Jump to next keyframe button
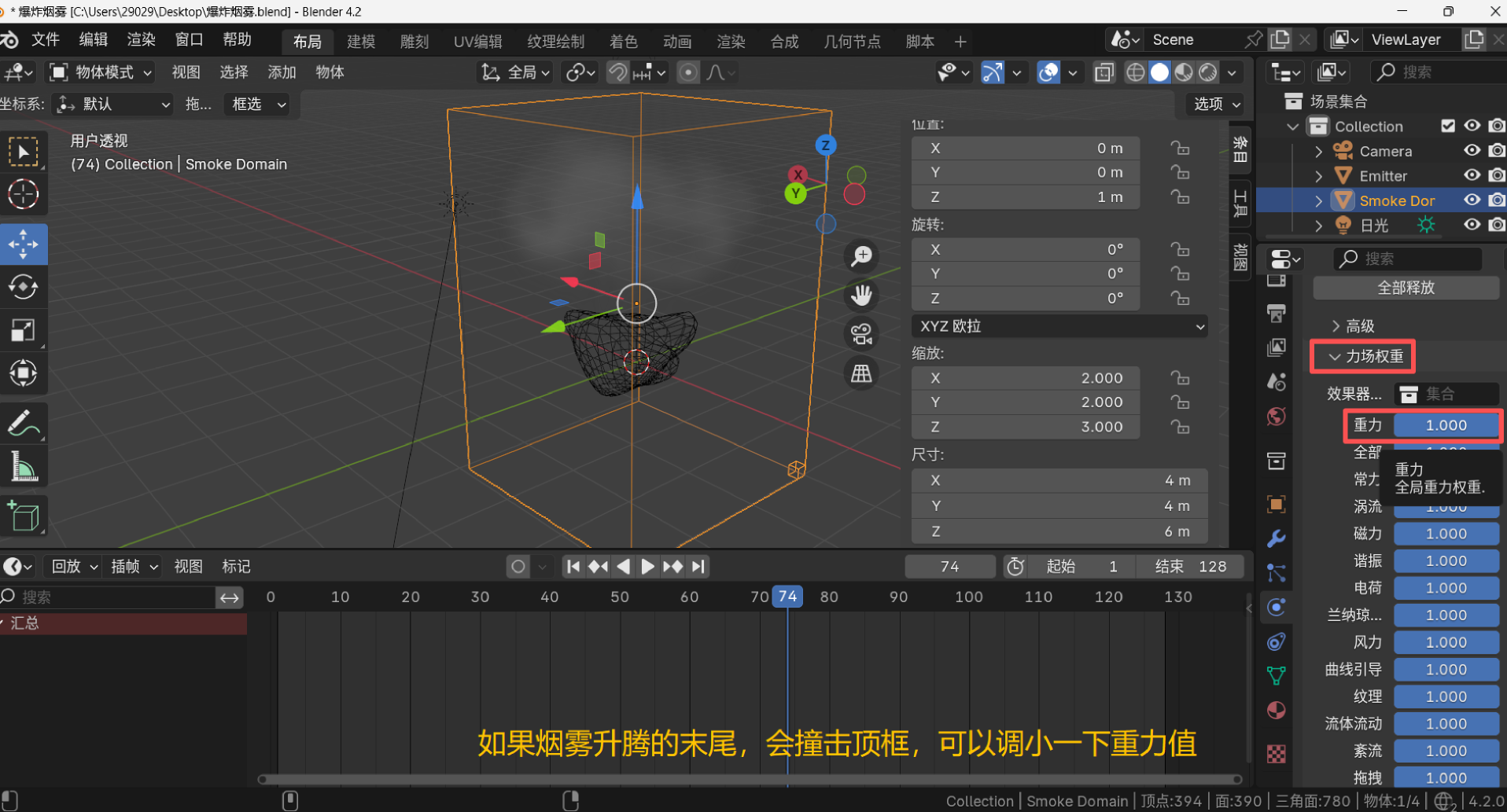 (x=672, y=567)
